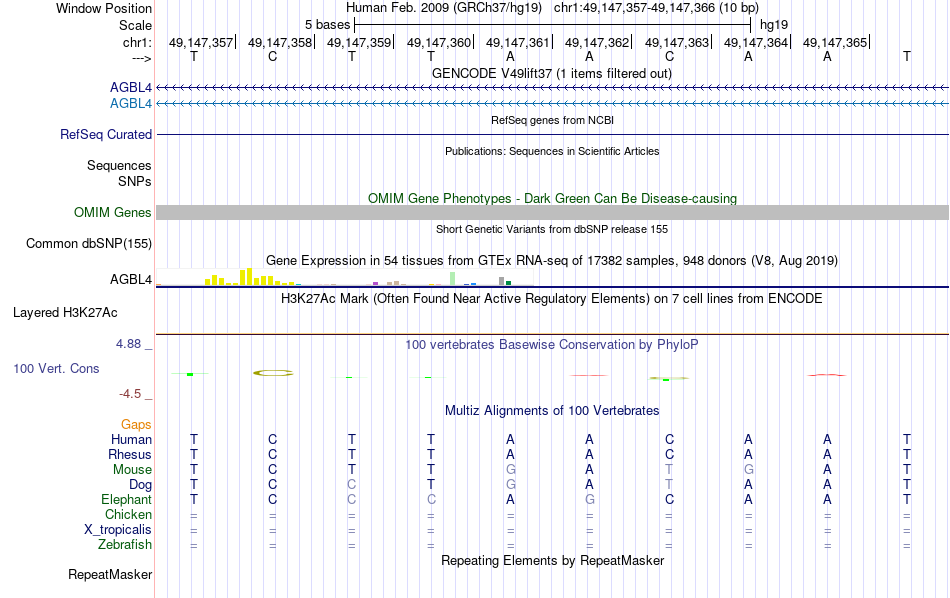Click the olive PhyloP conservation ellipse marker
This screenshot has height=598, width=950.
(273, 373)
